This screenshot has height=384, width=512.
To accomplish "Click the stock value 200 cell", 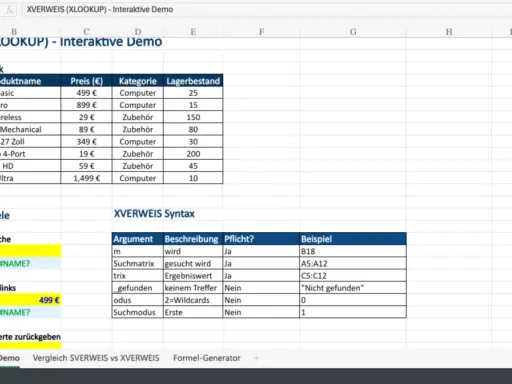I will (x=193, y=154).
